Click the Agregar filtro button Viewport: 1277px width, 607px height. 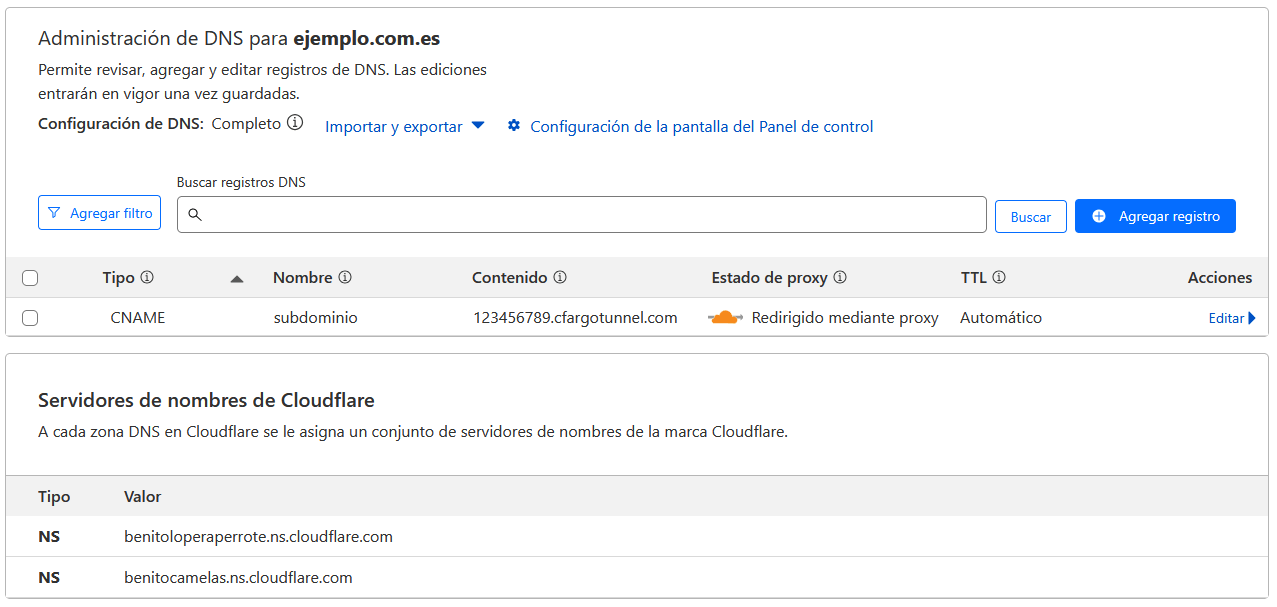point(99,213)
